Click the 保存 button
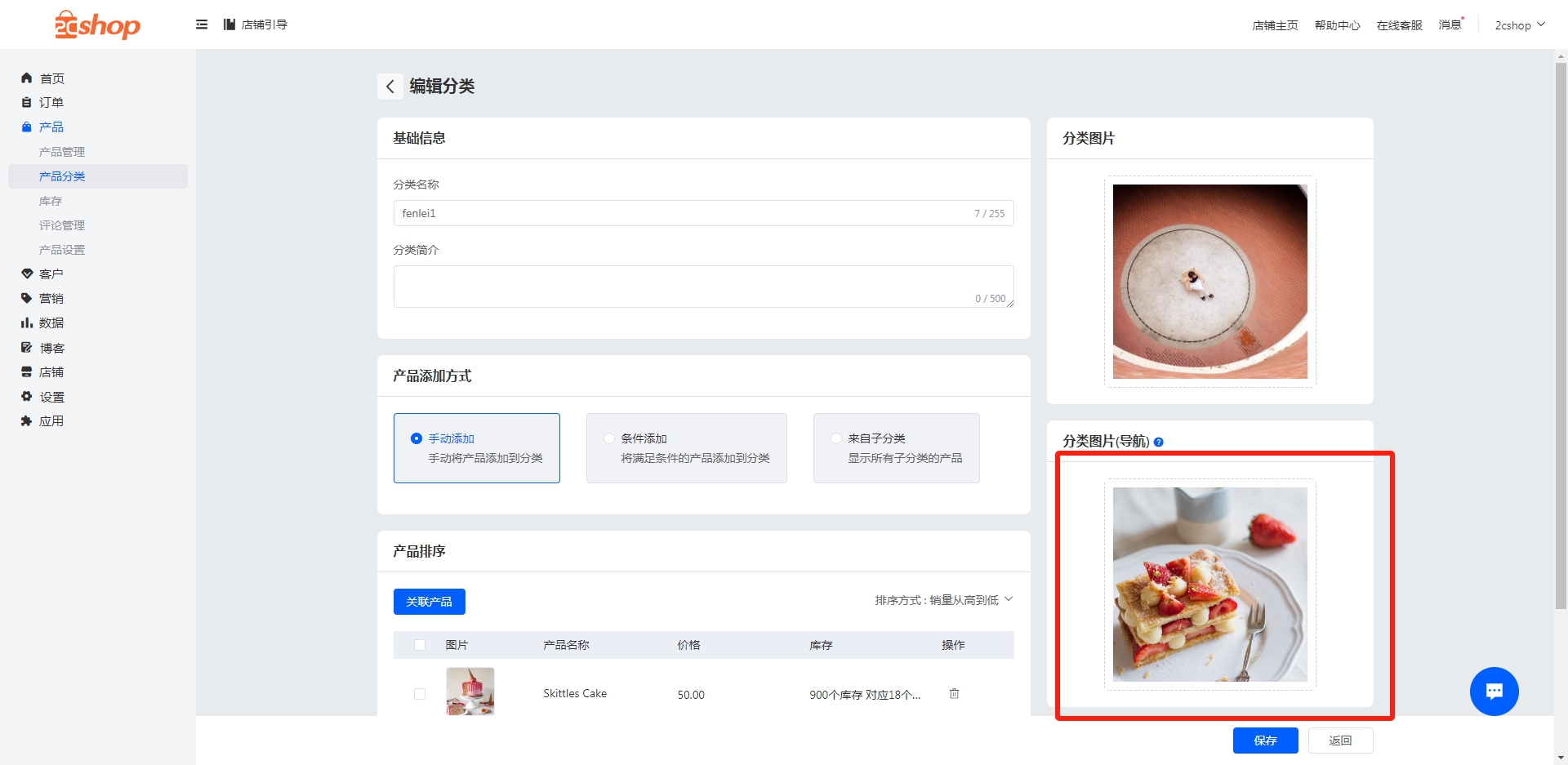This screenshot has height=765, width=1568. 1266,741
